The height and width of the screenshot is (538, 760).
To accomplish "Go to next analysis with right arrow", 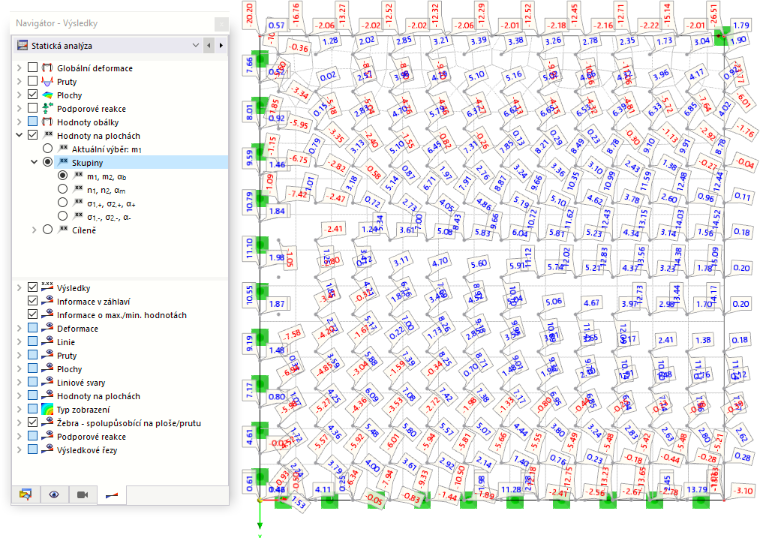I will (221, 45).
